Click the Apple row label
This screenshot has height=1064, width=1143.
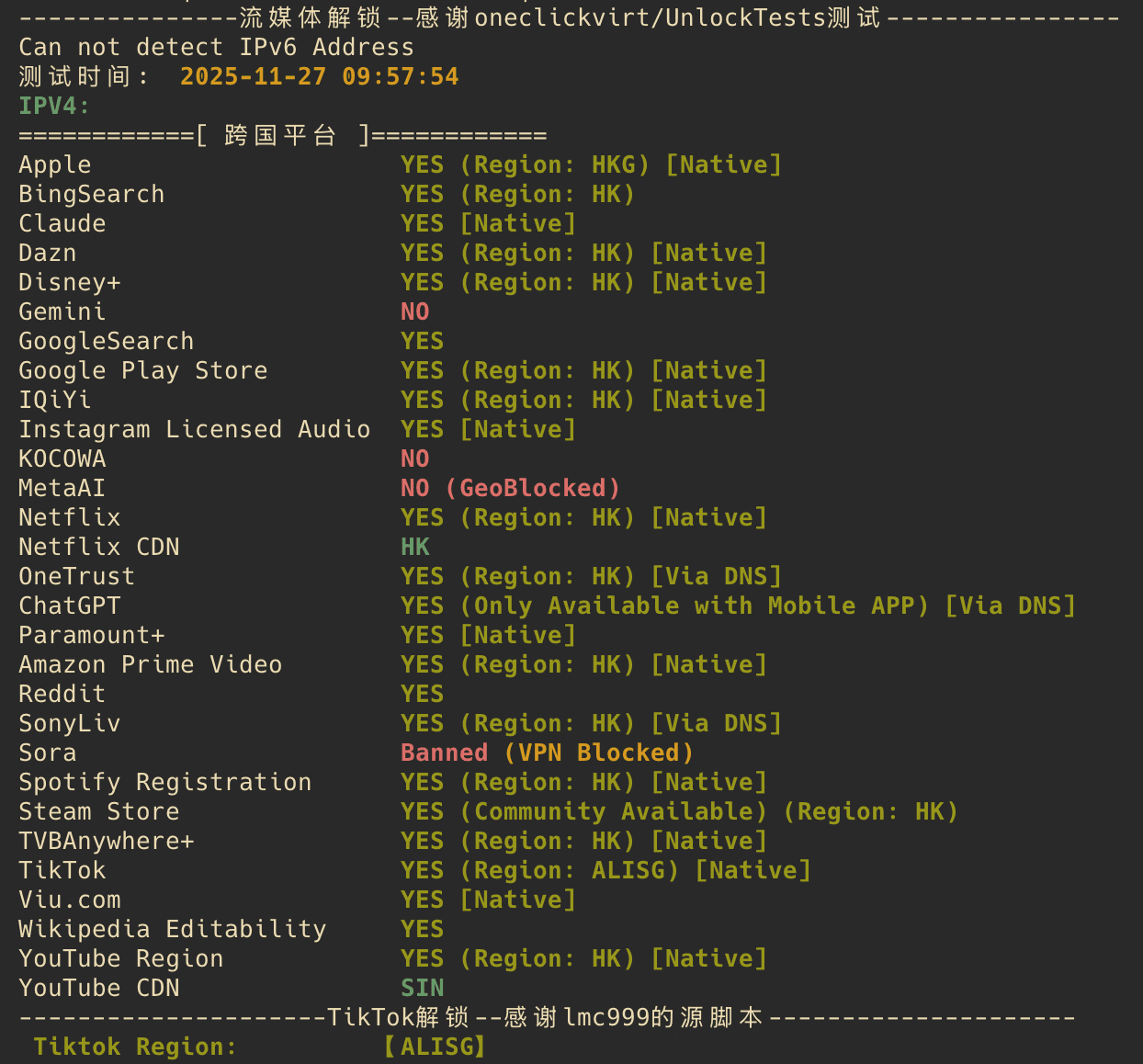(55, 164)
